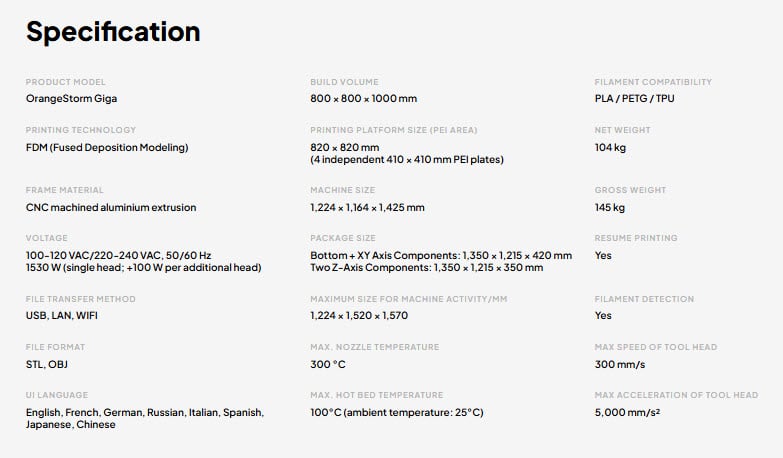The width and height of the screenshot is (783, 458).
Task: Click the 100-120 VAC/220-240 VAC voltage line
Action: coord(118,255)
